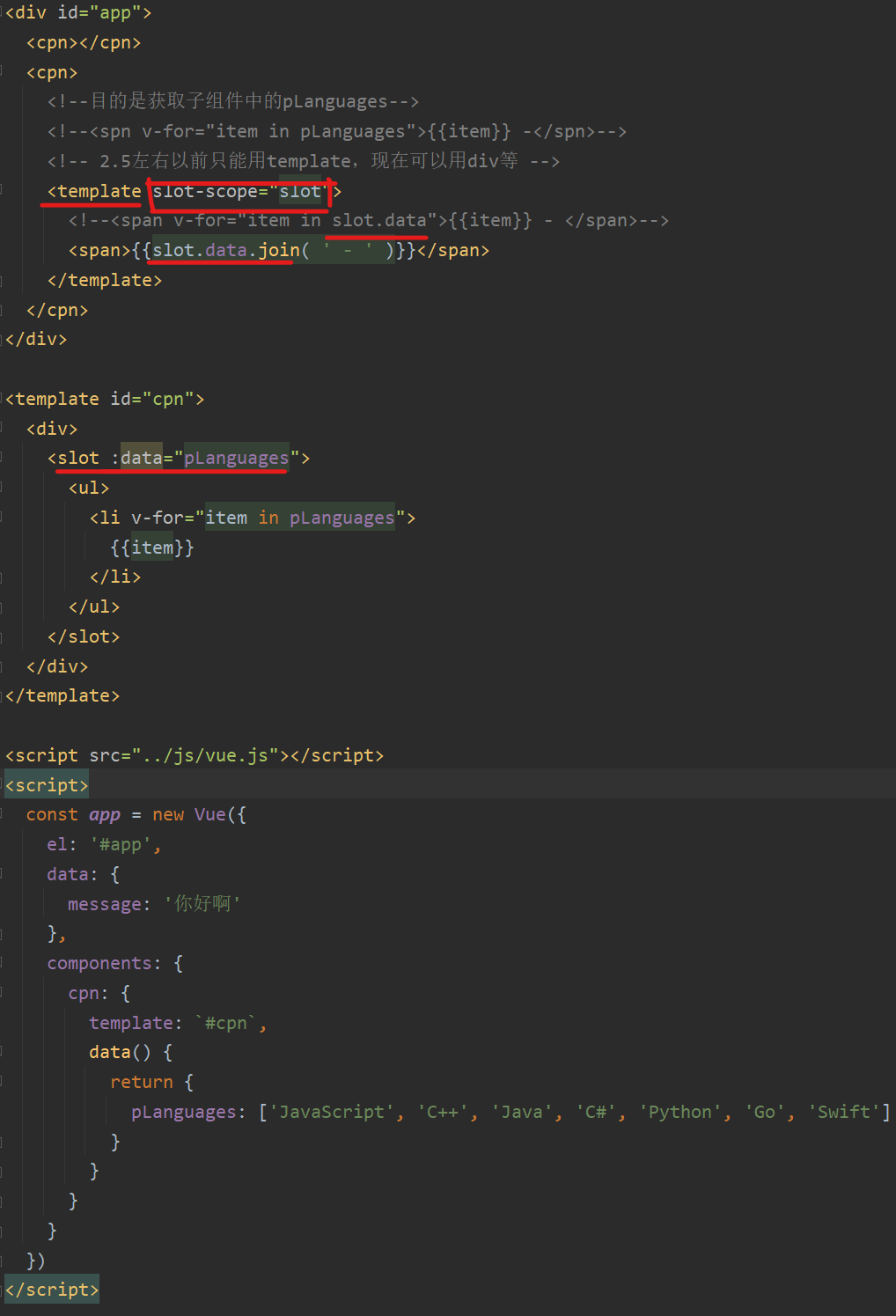
Task: Click the data() { function line
Action: [131, 1053]
